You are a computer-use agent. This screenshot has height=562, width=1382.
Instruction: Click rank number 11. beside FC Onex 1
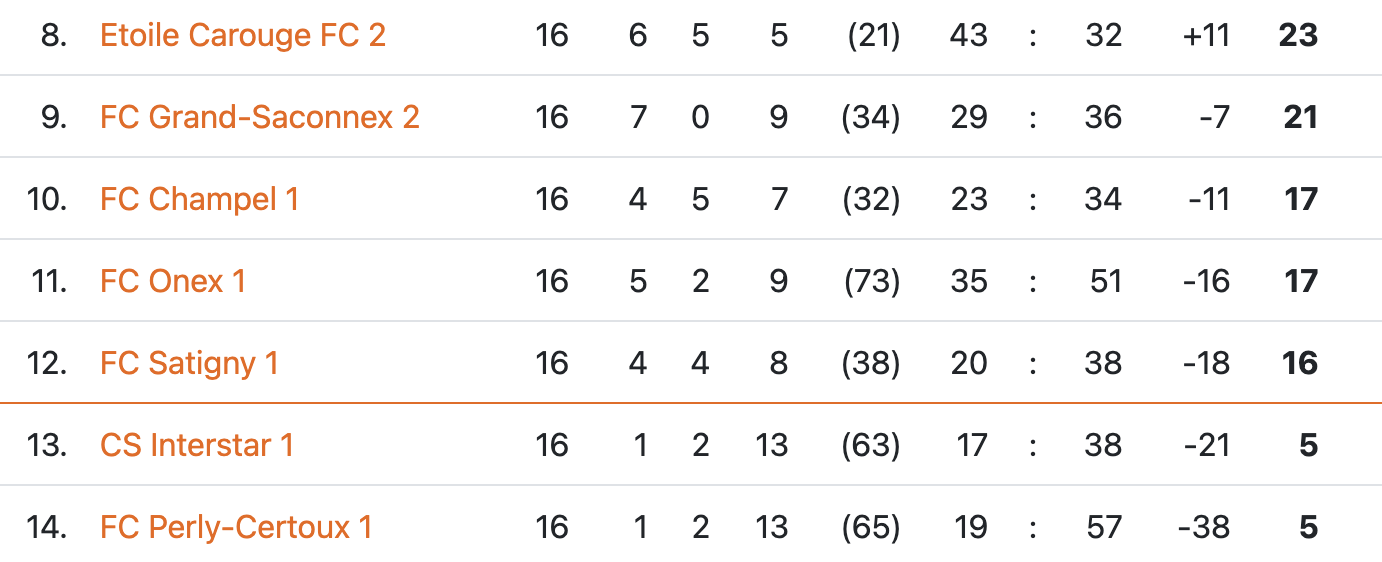tap(49, 282)
